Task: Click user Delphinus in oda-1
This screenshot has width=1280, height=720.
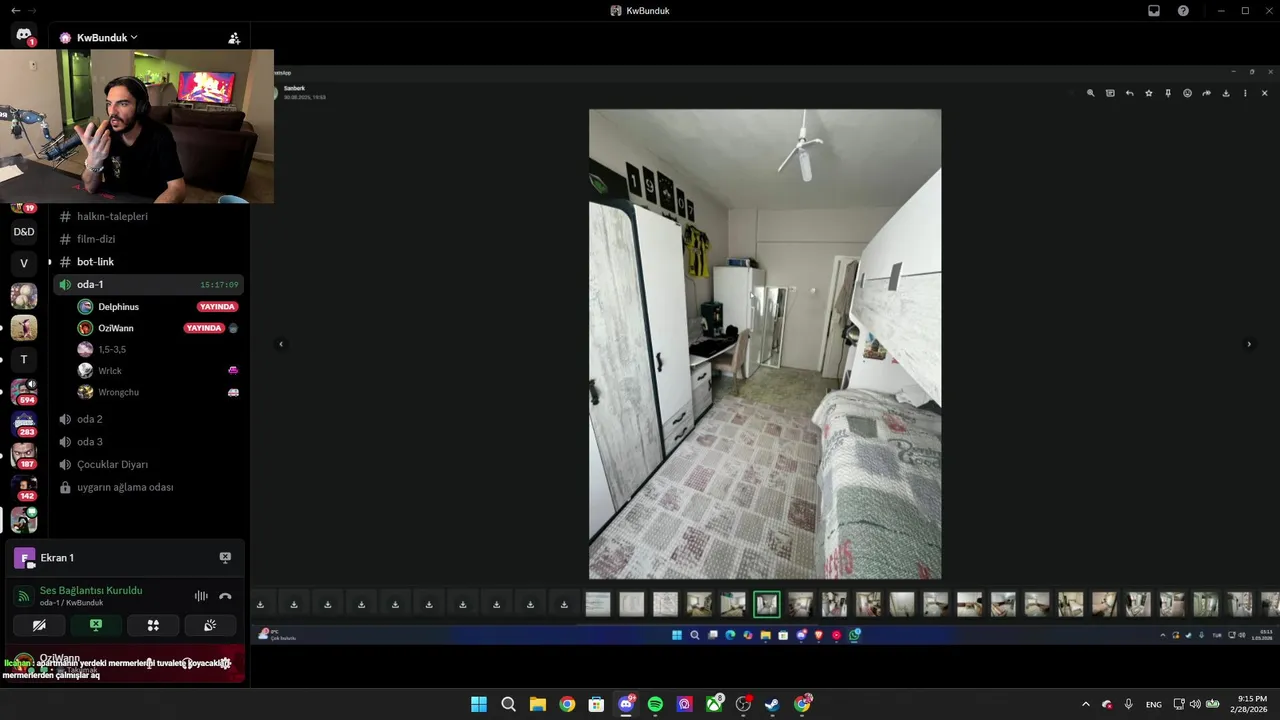Action: [x=118, y=307]
